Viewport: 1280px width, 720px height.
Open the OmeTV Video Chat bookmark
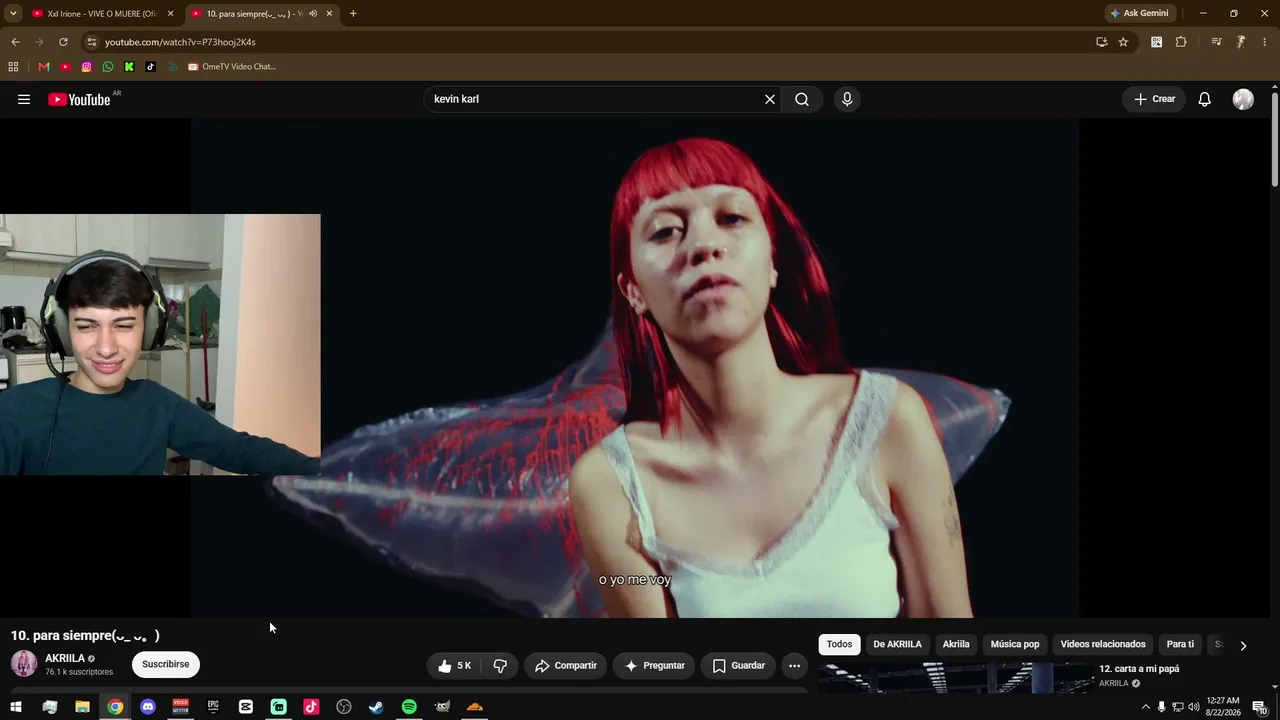232,67
